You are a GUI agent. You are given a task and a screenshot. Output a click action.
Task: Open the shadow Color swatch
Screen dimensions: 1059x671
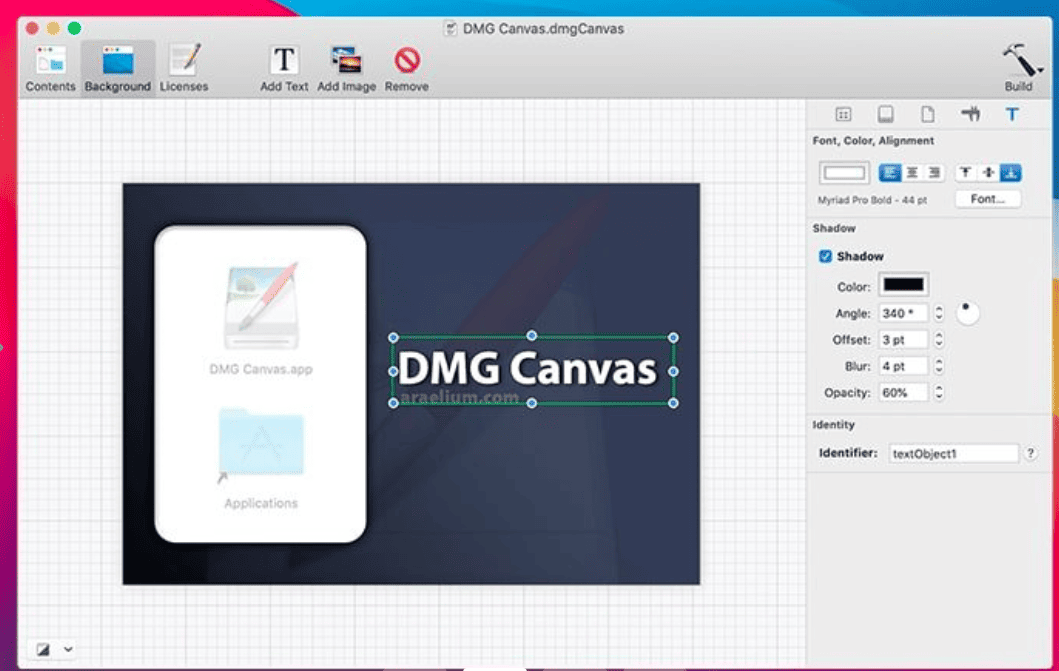tap(903, 285)
